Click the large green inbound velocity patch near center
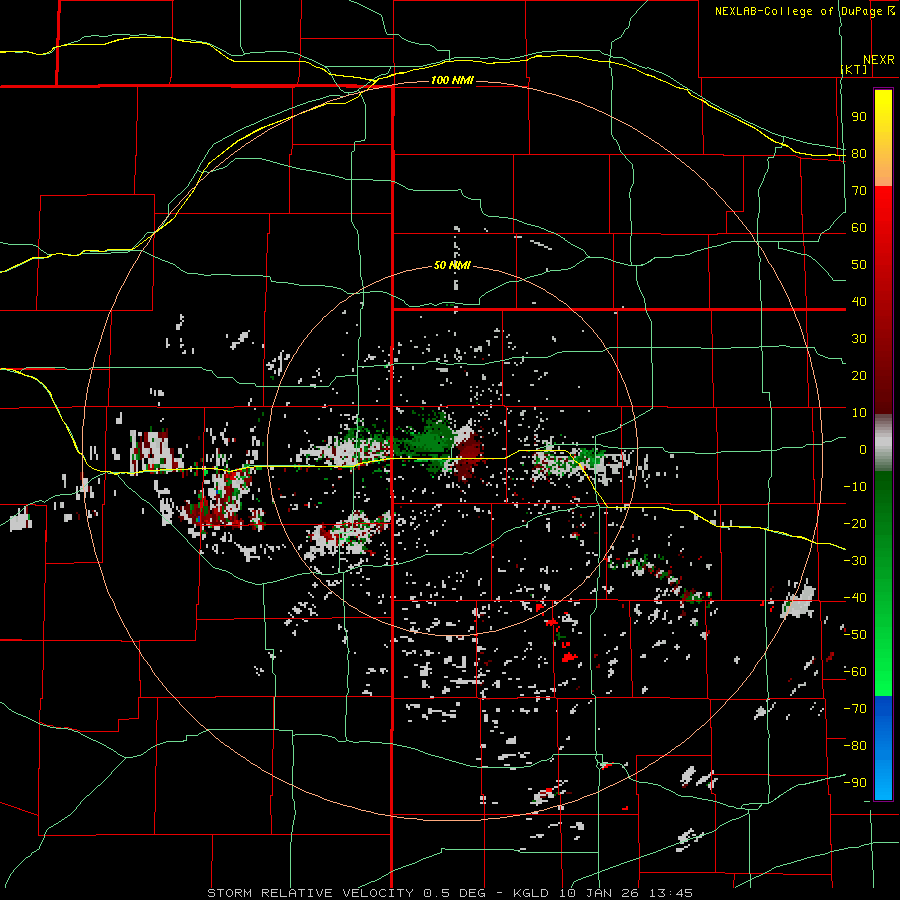The width and height of the screenshot is (900, 900). (x=428, y=441)
